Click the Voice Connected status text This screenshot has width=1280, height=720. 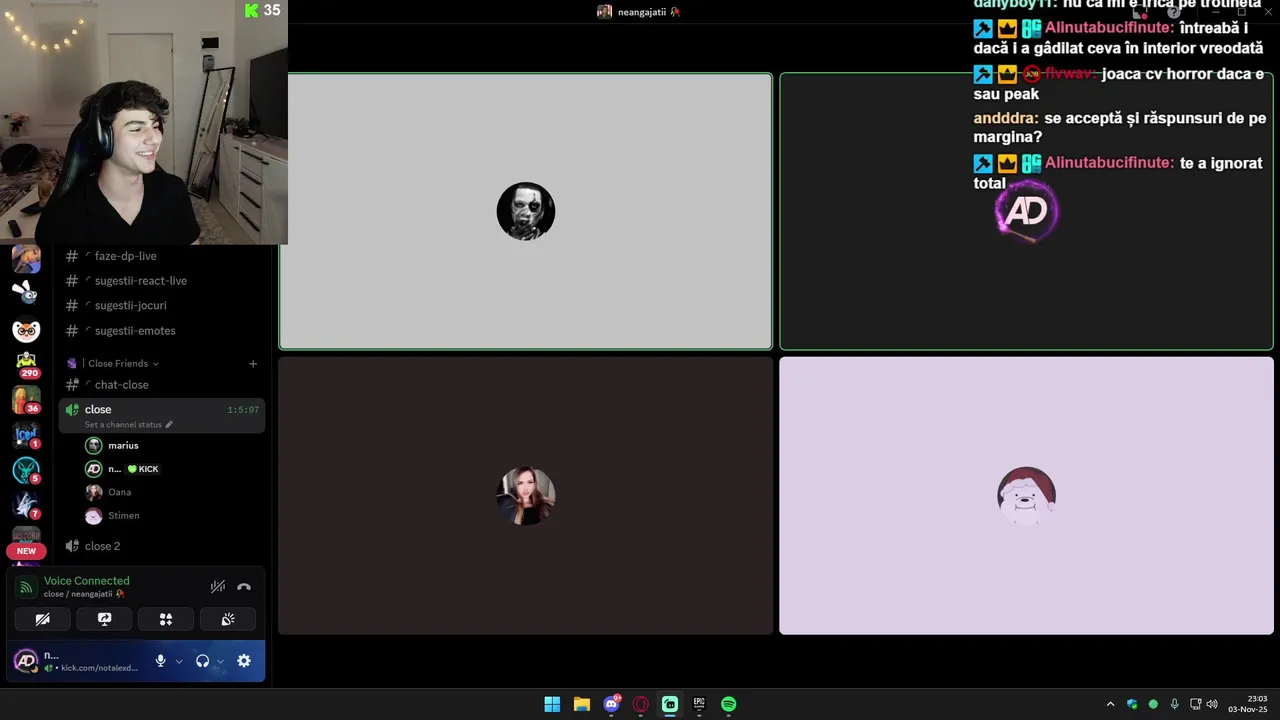[86, 581]
